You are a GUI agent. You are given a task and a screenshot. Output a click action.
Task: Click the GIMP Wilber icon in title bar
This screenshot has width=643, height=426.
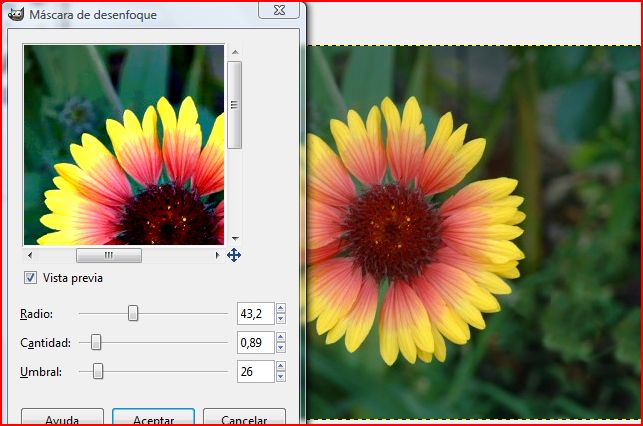[16, 14]
